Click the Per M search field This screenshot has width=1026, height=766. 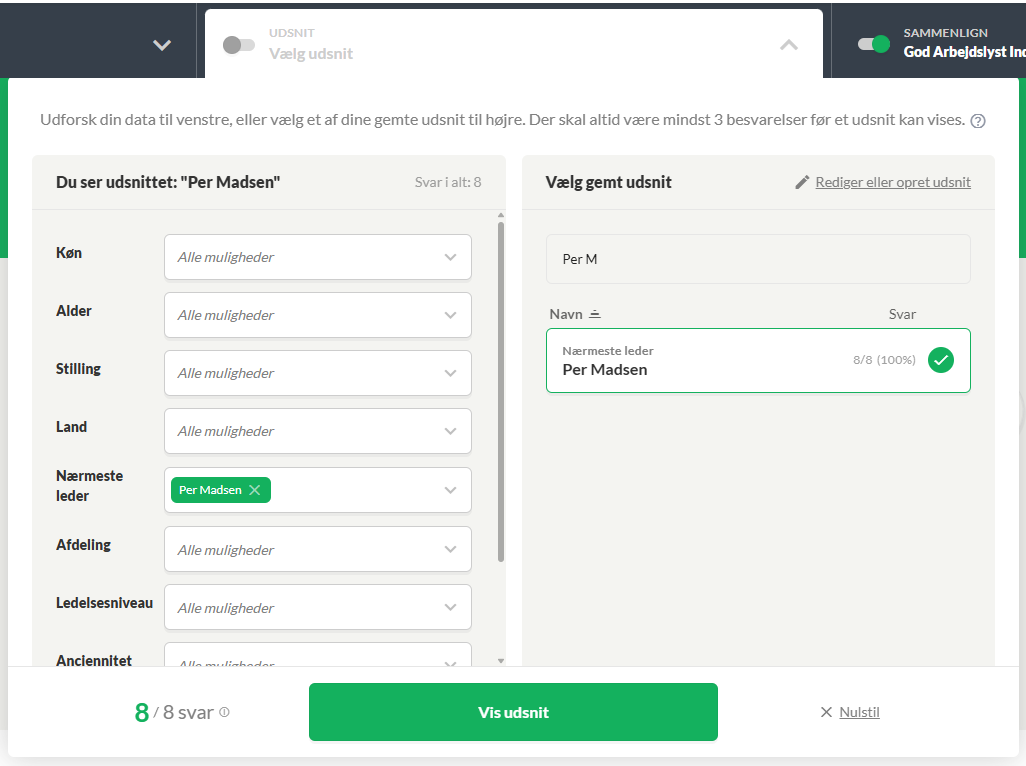click(x=758, y=259)
